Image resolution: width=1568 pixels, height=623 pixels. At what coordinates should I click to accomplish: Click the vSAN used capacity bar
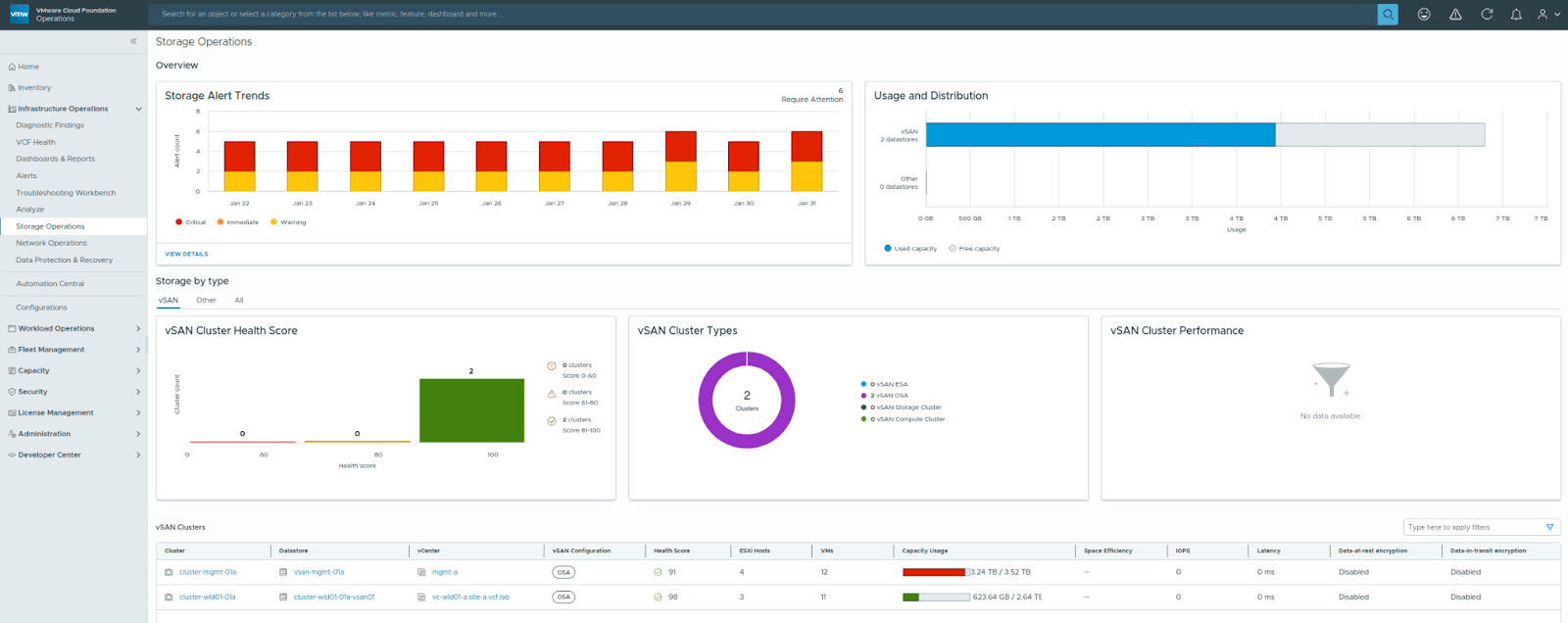1101,134
